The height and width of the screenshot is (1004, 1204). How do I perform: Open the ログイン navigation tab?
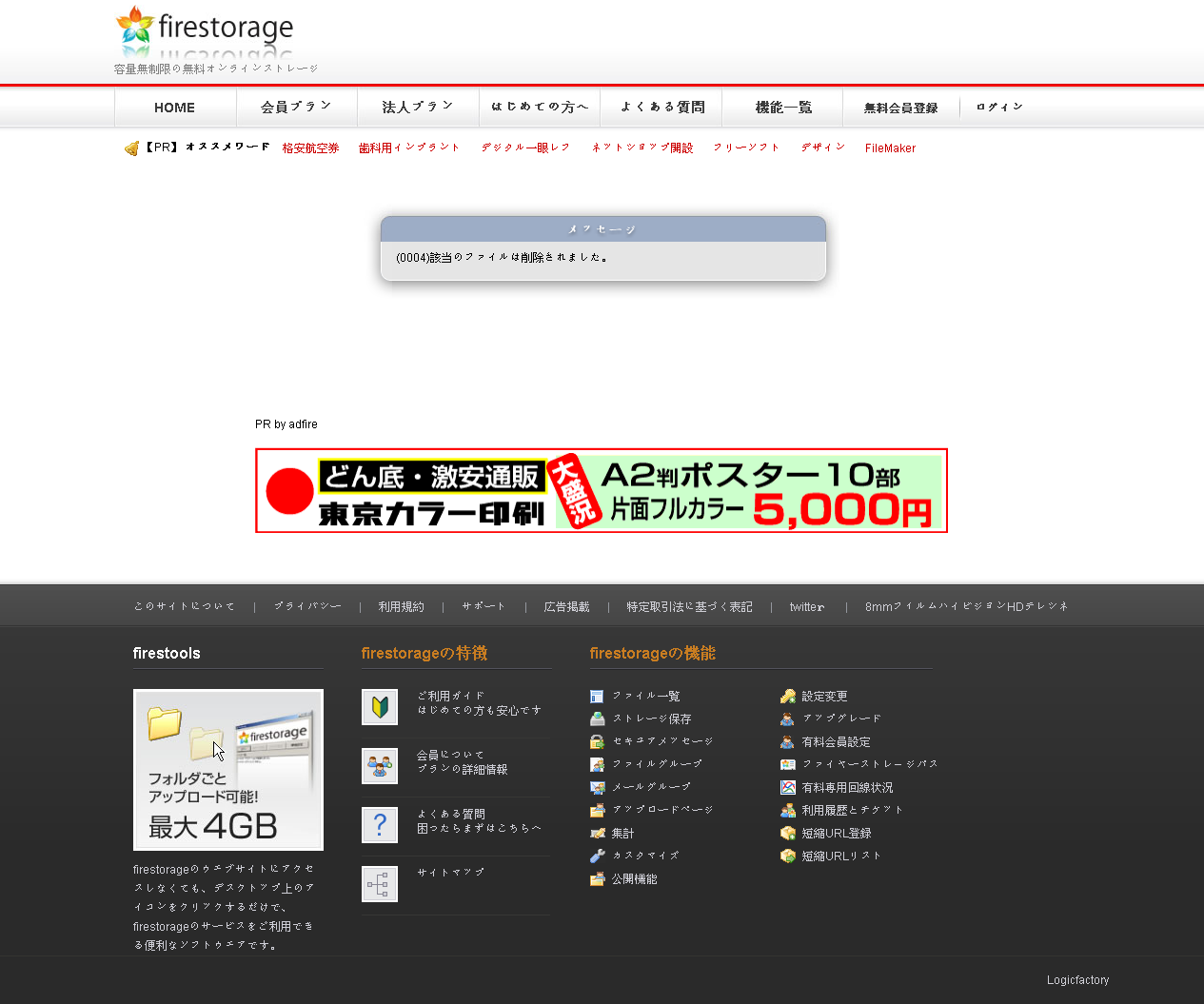(x=999, y=108)
